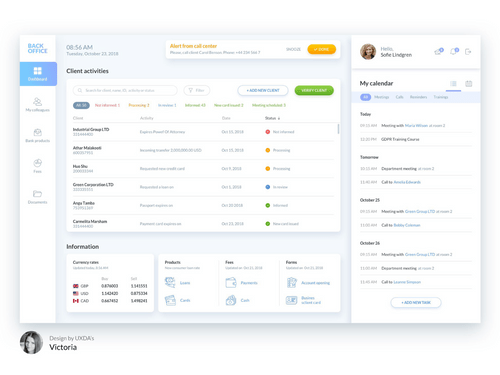Open Athar Malakooti client row
500x375 pixels.
[x=203, y=150]
